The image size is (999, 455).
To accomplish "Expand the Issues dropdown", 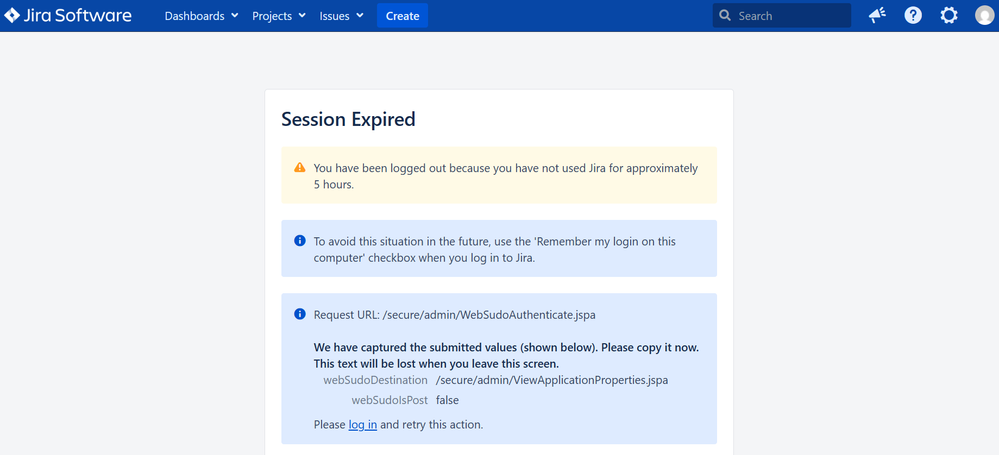I will point(341,16).
